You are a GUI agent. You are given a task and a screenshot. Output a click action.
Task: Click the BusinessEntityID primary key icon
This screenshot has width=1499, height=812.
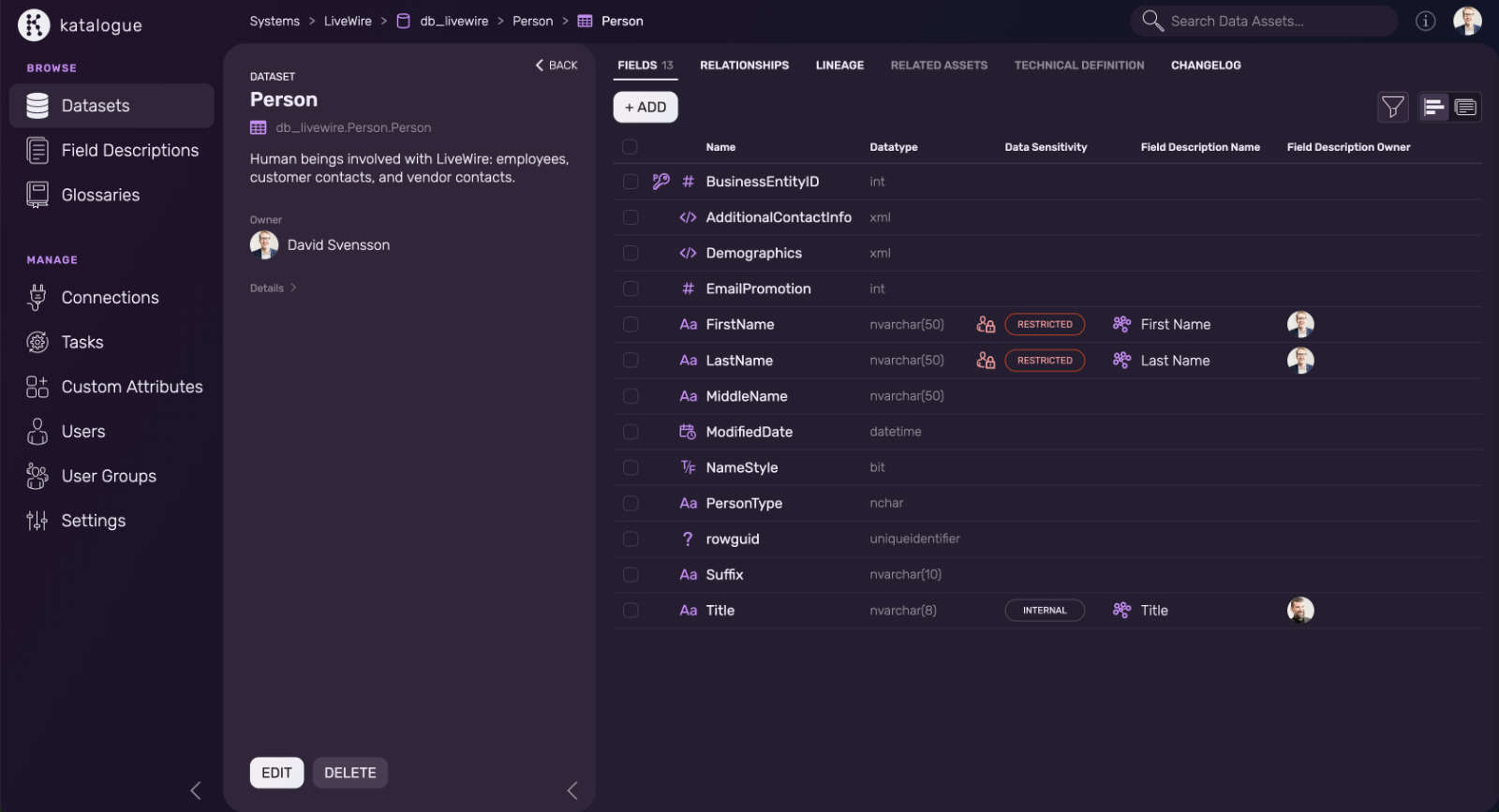[x=660, y=182]
